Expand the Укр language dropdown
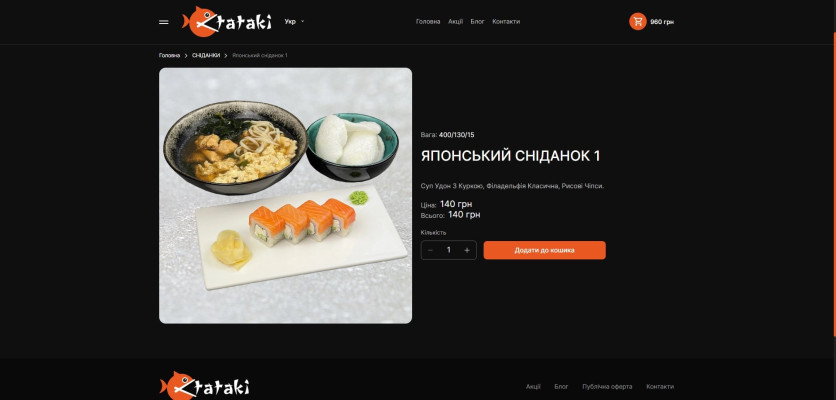This screenshot has height=400, width=836. pos(294,22)
